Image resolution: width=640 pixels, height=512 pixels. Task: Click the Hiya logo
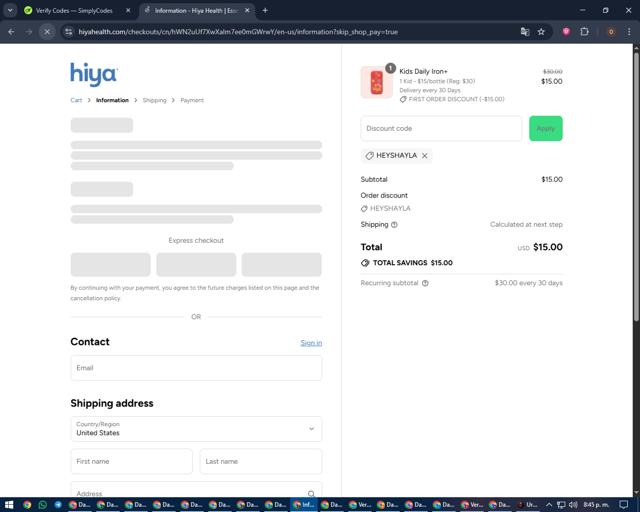(x=94, y=74)
